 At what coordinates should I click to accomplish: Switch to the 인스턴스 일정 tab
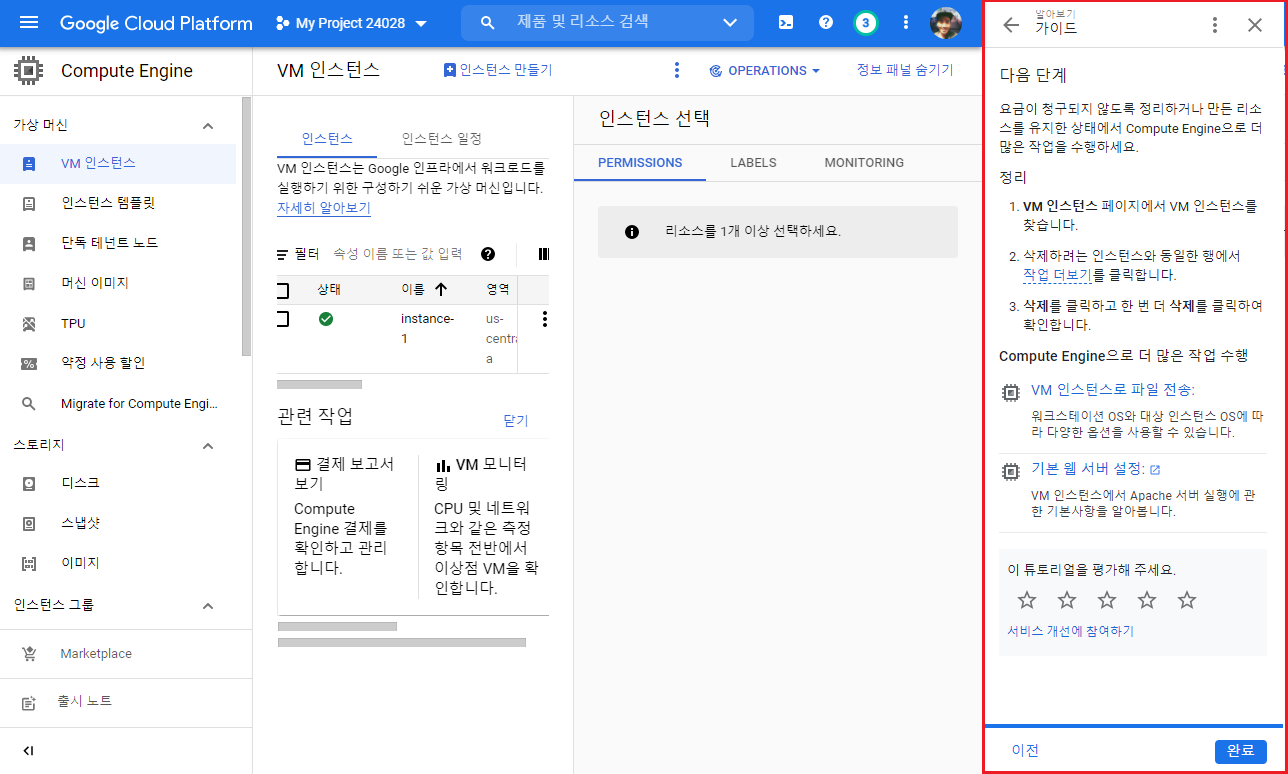click(441, 139)
